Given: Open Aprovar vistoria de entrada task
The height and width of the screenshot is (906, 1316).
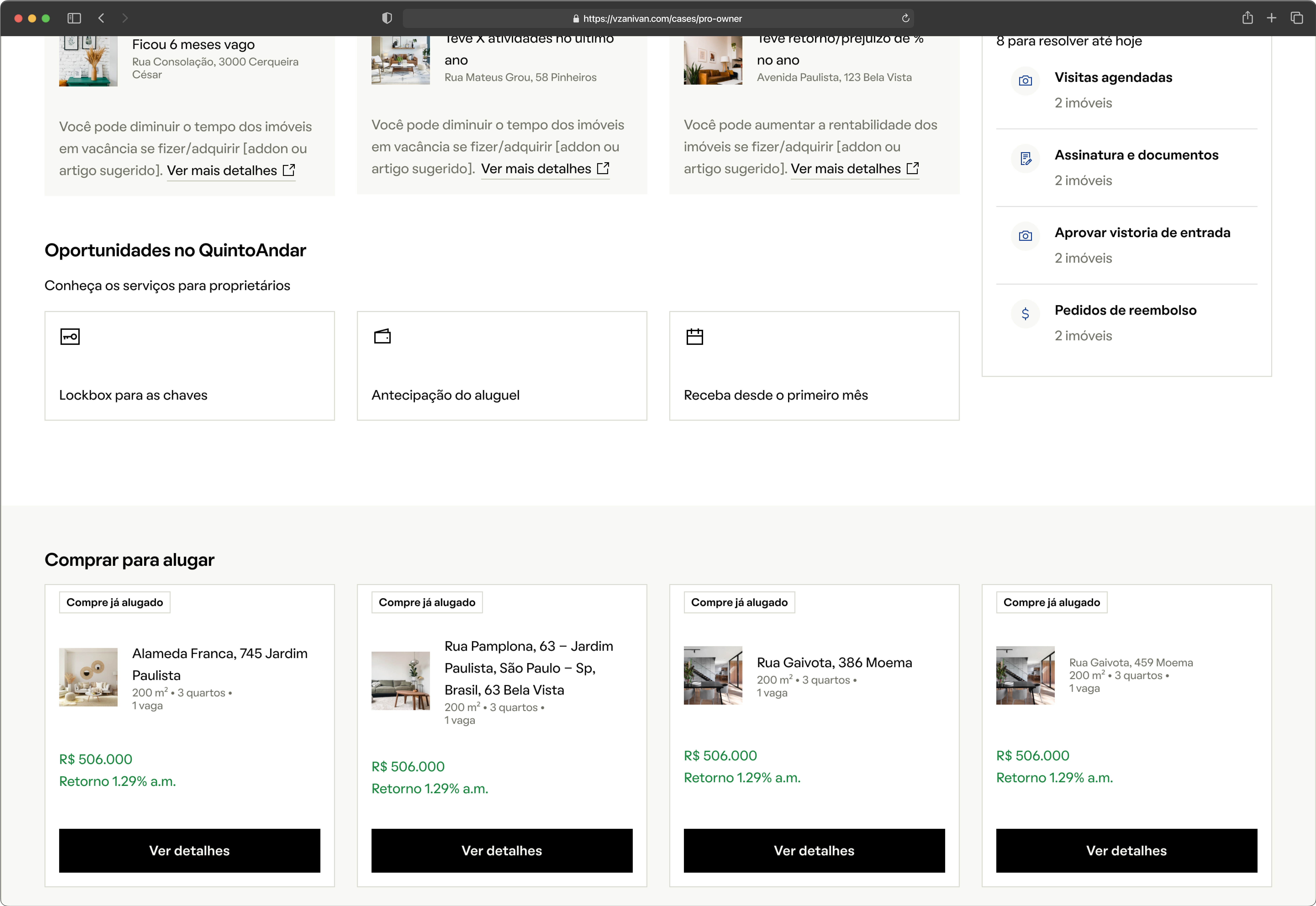Looking at the screenshot, I should pos(1127,245).
